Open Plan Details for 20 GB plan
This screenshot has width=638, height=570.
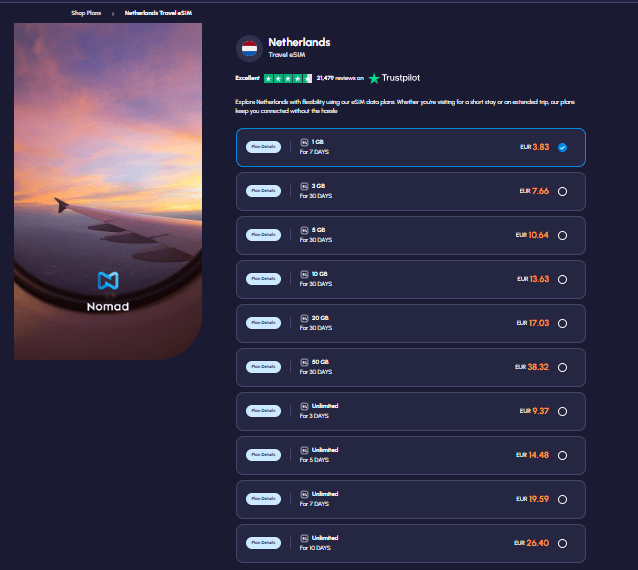(x=263, y=322)
